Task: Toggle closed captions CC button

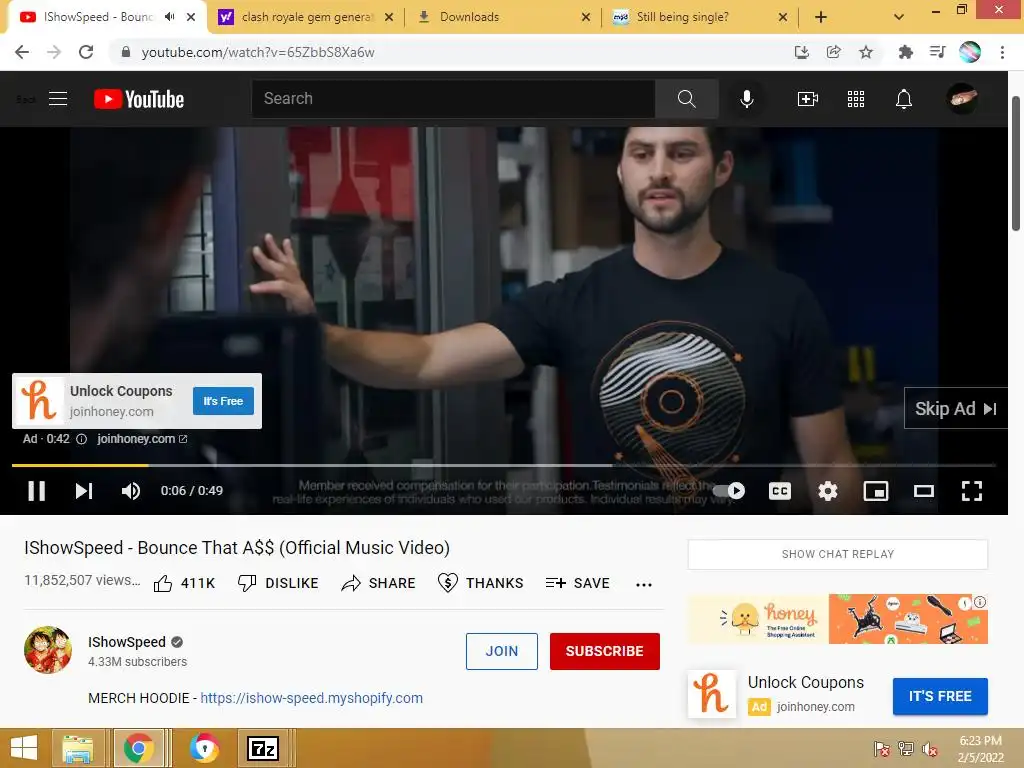Action: (x=780, y=490)
